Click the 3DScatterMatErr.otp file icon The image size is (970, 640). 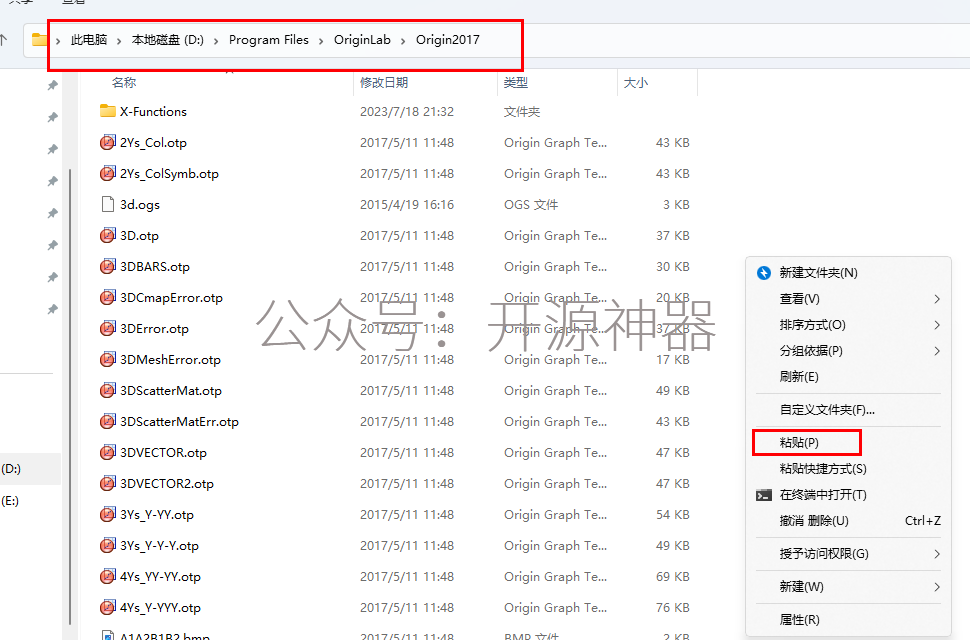(x=108, y=421)
